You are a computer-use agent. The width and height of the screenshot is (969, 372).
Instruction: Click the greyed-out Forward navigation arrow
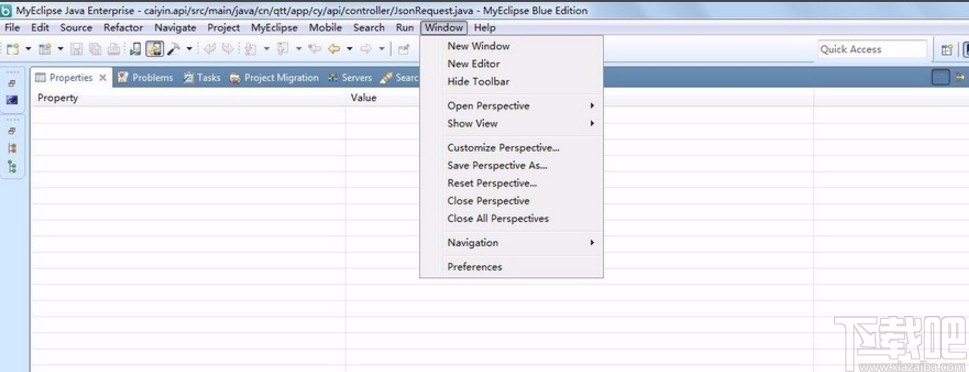[366, 49]
